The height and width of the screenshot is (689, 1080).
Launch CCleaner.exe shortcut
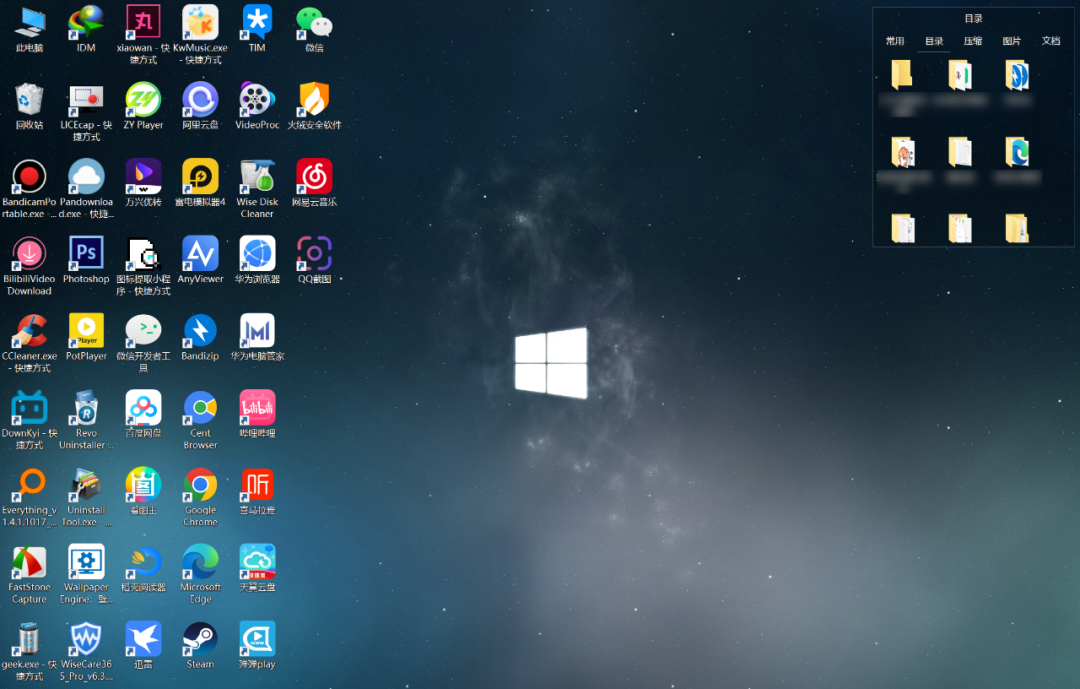point(30,332)
